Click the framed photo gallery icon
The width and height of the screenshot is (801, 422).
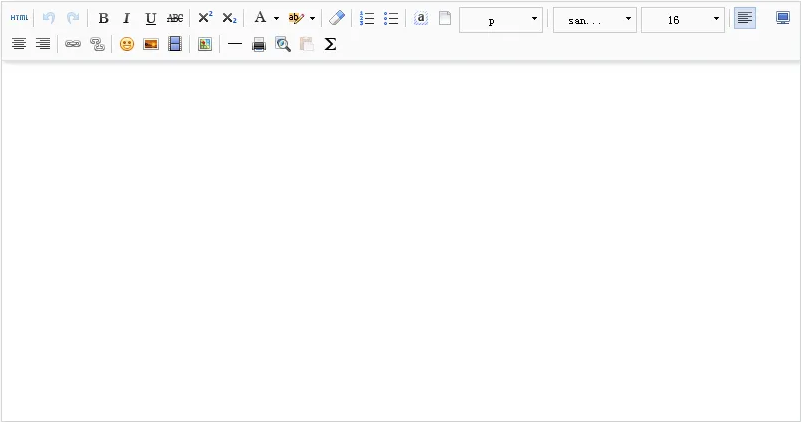point(205,44)
